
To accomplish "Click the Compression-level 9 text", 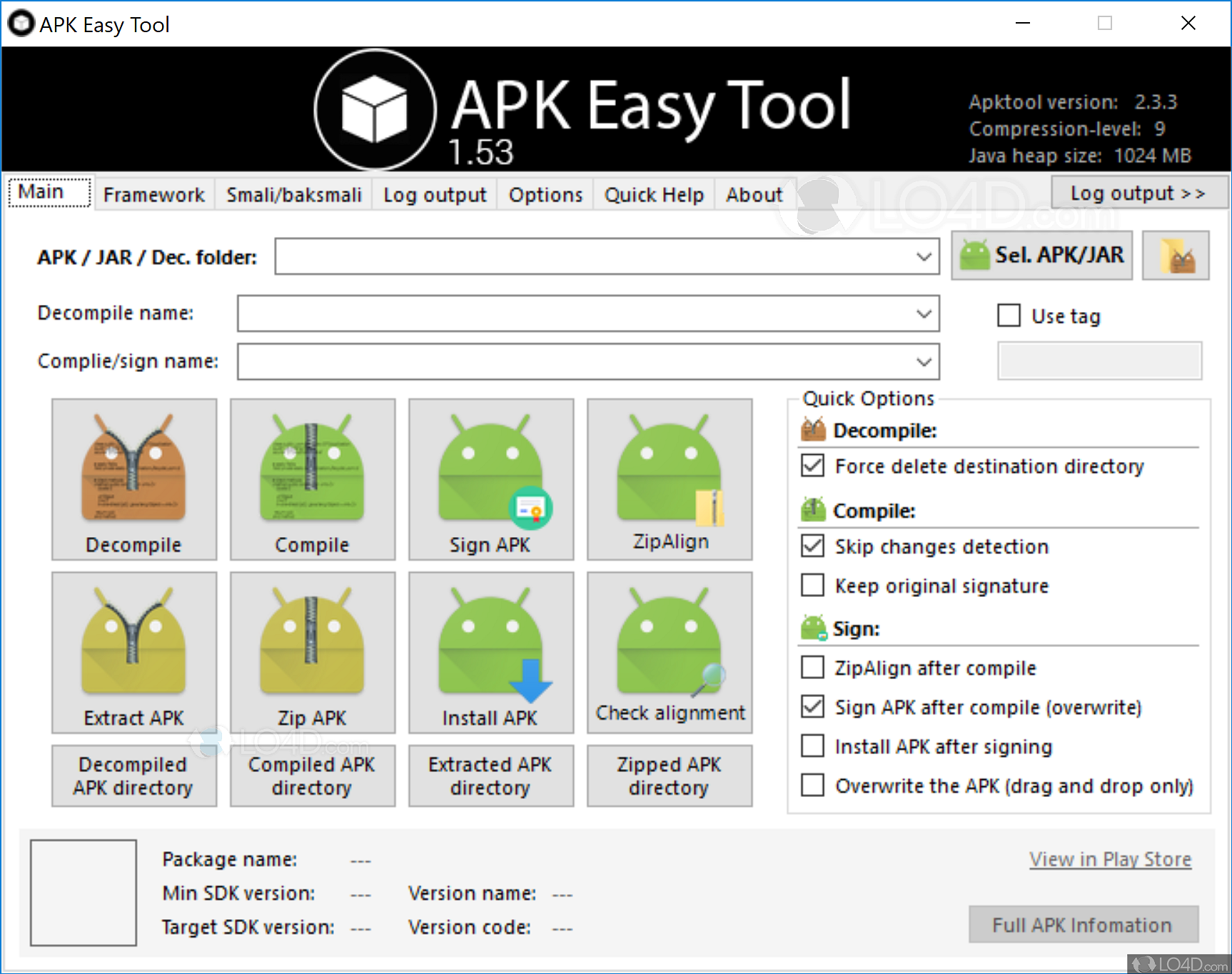I will (1066, 129).
